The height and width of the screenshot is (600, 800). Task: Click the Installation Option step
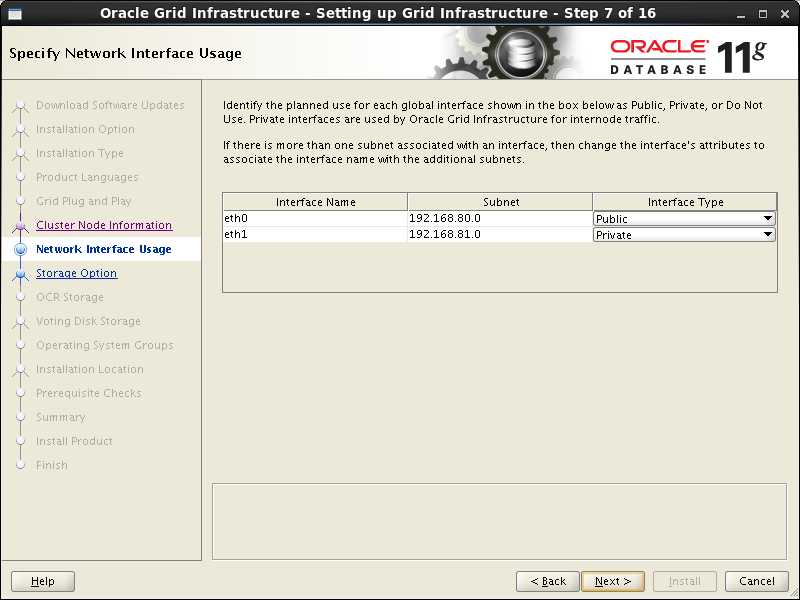[85, 129]
